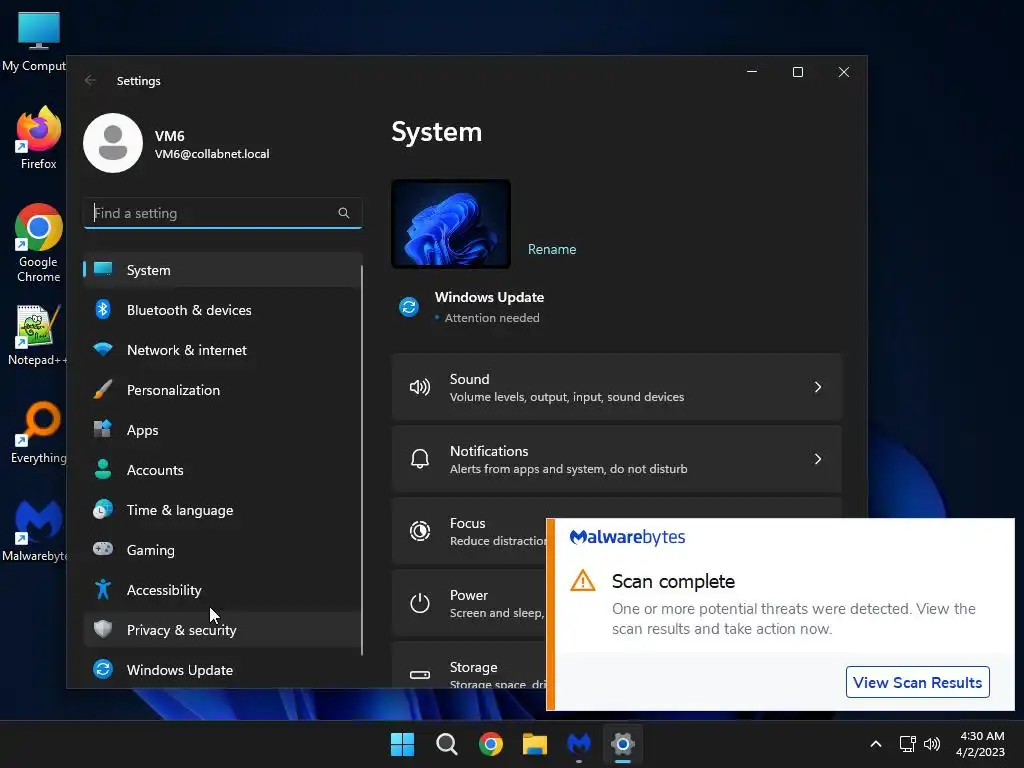Click the volume tray icon
Viewport: 1024px width, 768px height.
point(932,744)
